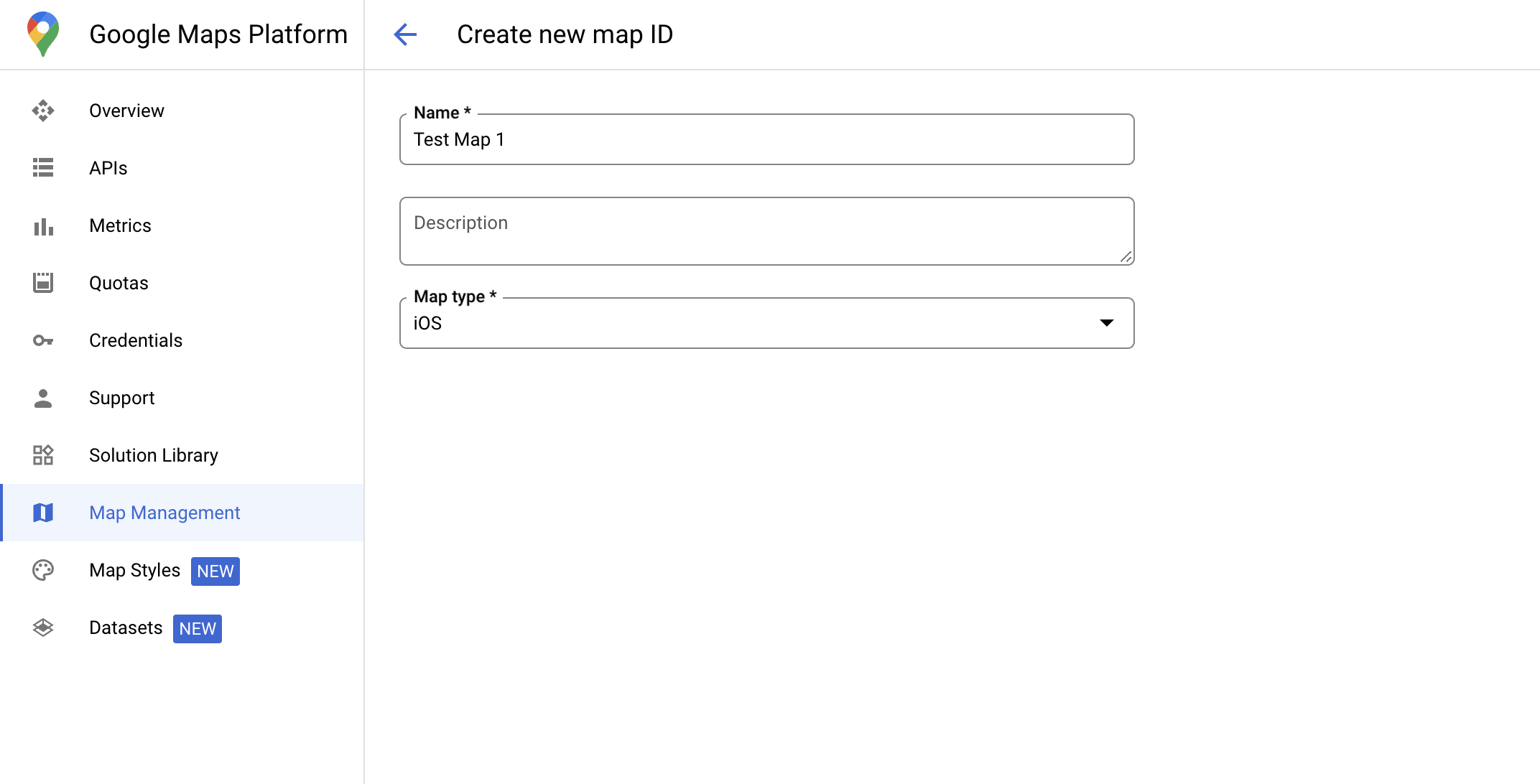This screenshot has width=1540, height=784.
Task: Click the back arrow navigation button
Action: pos(404,34)
